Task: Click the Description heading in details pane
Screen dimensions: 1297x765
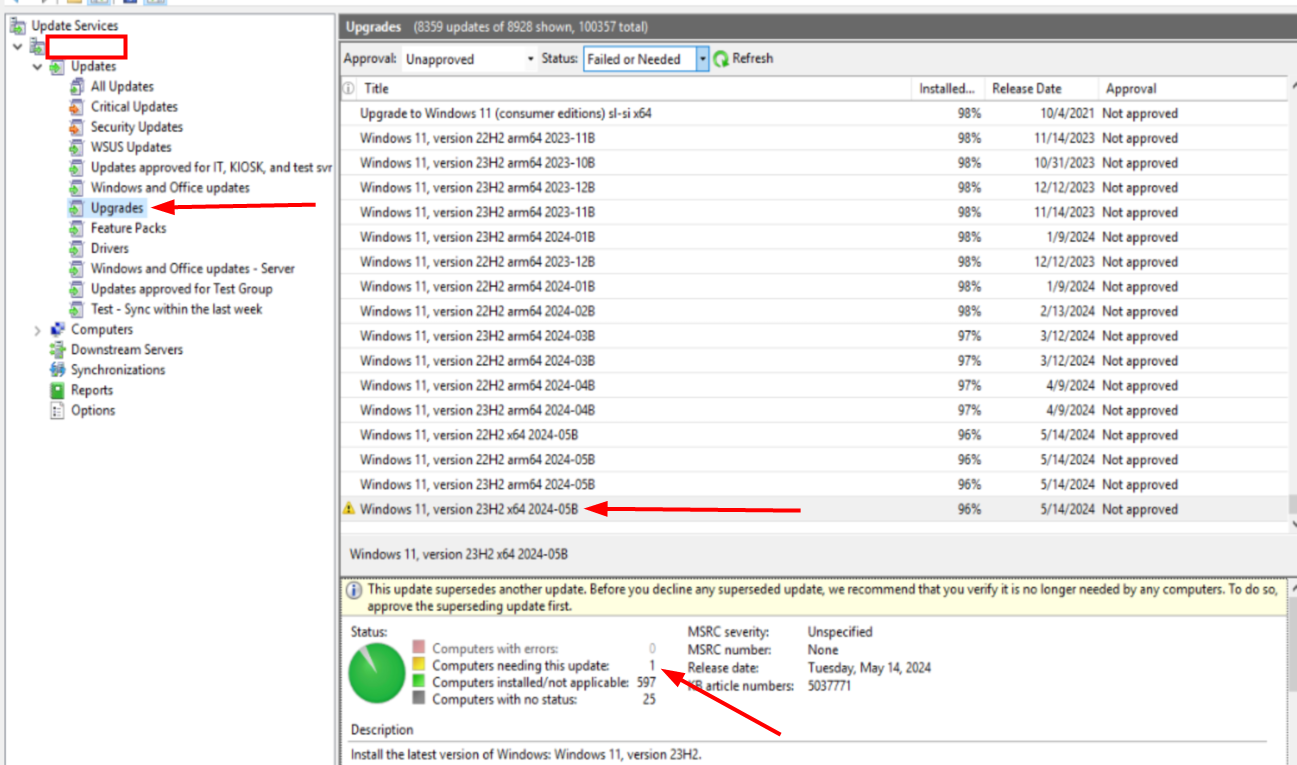Action: [382, 729]
